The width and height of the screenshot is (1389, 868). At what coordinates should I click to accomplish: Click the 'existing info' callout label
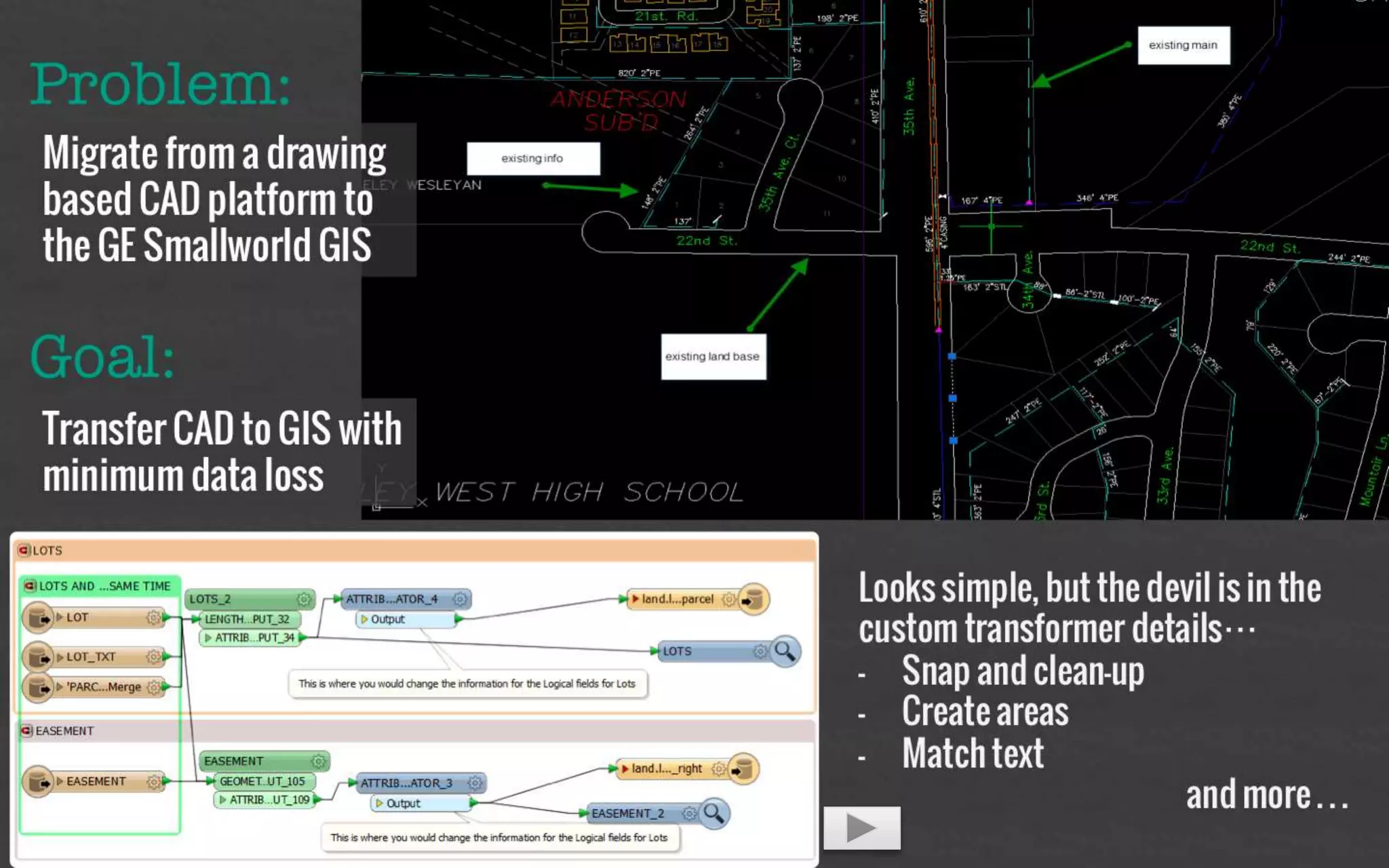[533, 159]
